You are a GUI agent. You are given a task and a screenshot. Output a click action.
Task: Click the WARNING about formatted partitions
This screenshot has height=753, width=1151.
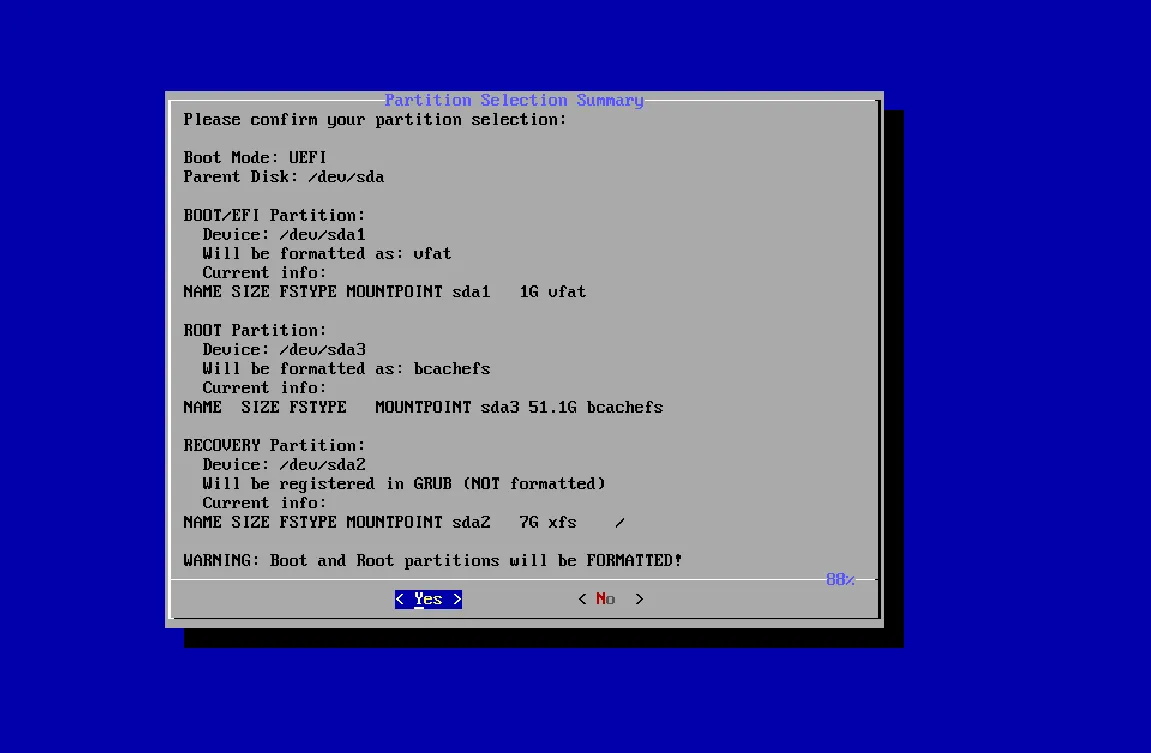pyautogui.click(x=433, y=561)
